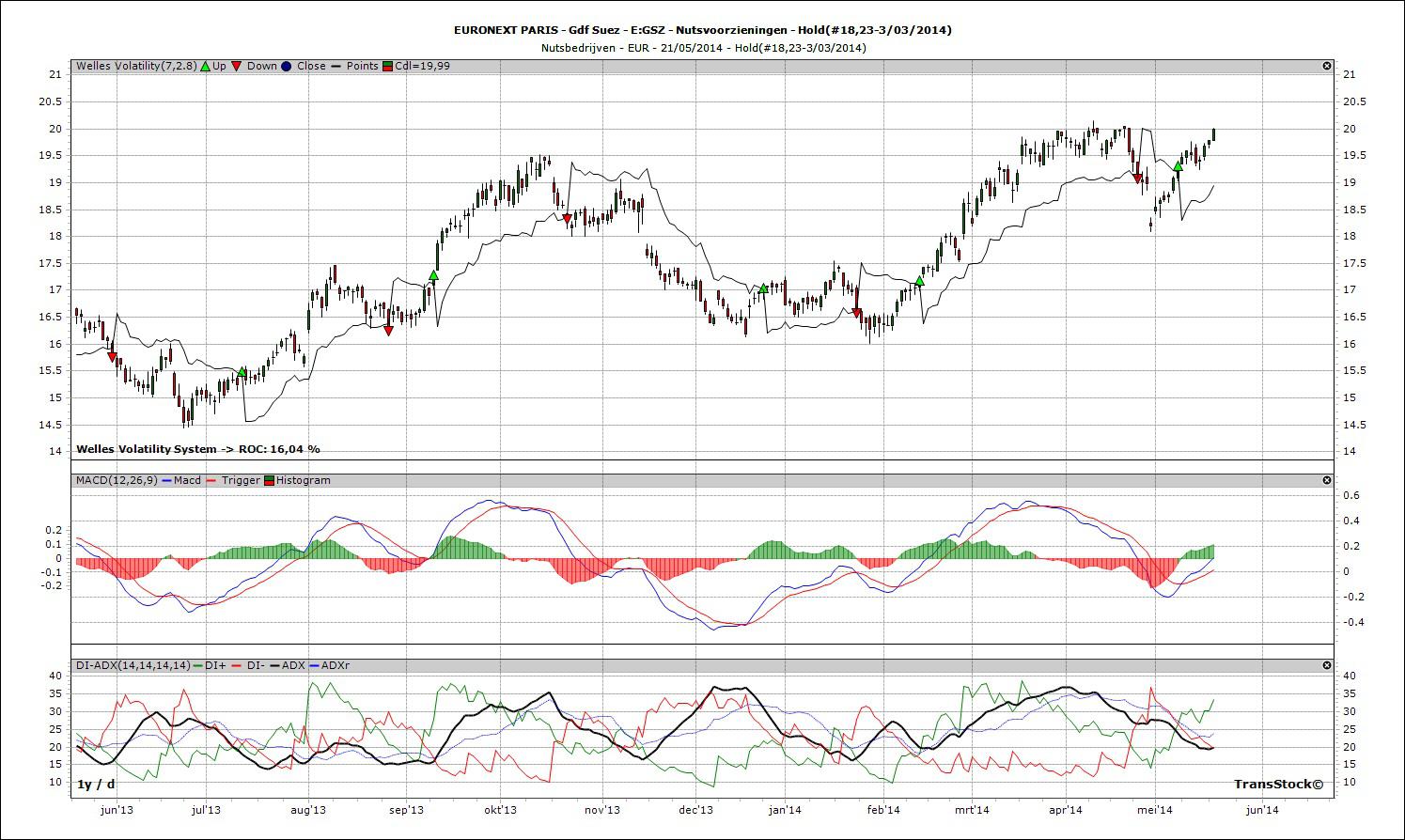
Task: Click the 40 value on the DI-ADX left axis
Action: 55,676
